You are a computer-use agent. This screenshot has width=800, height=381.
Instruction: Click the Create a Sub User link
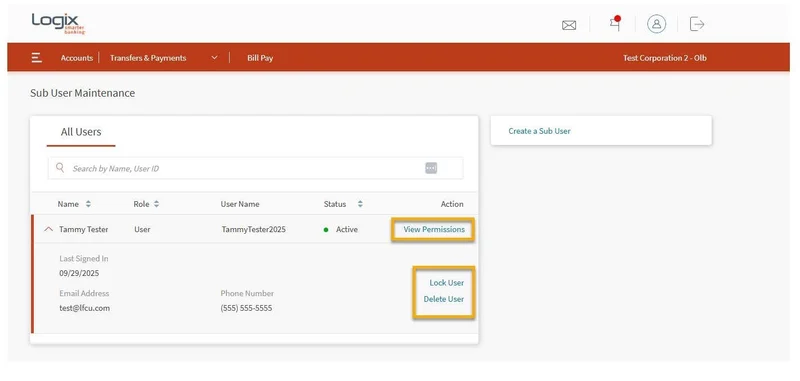pos(539,131)
